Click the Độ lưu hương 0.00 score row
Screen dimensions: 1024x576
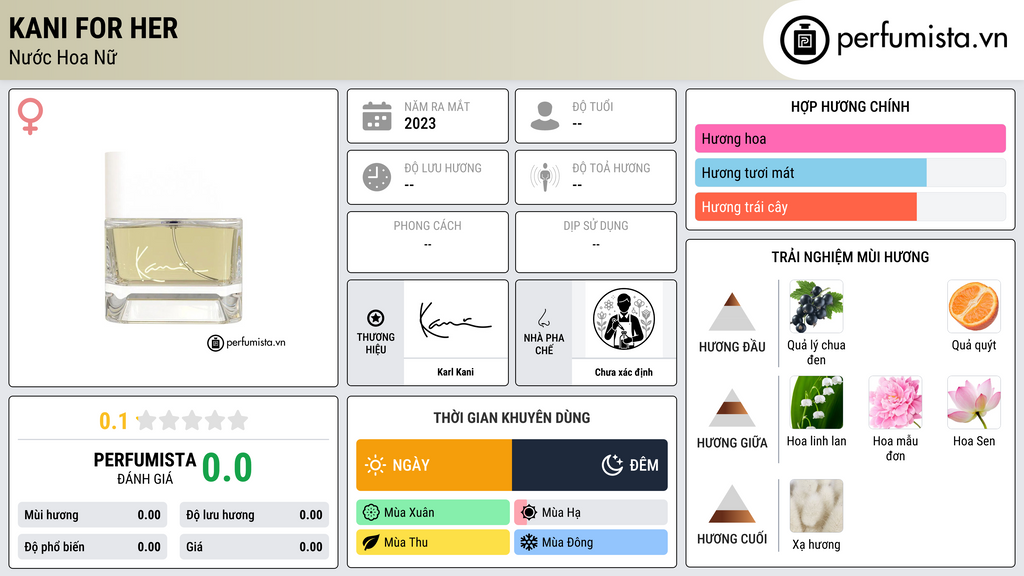254,515
